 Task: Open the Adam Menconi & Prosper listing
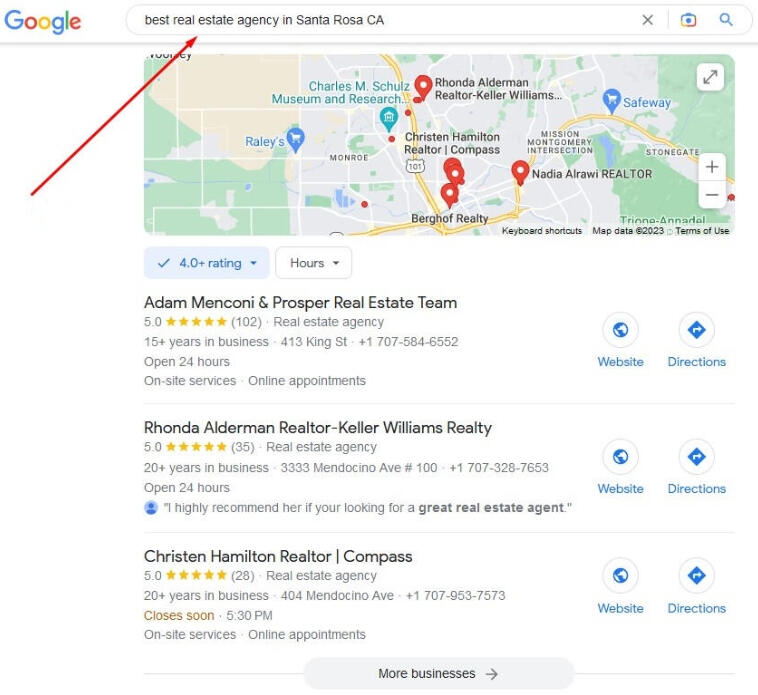(x=300, y=303)
